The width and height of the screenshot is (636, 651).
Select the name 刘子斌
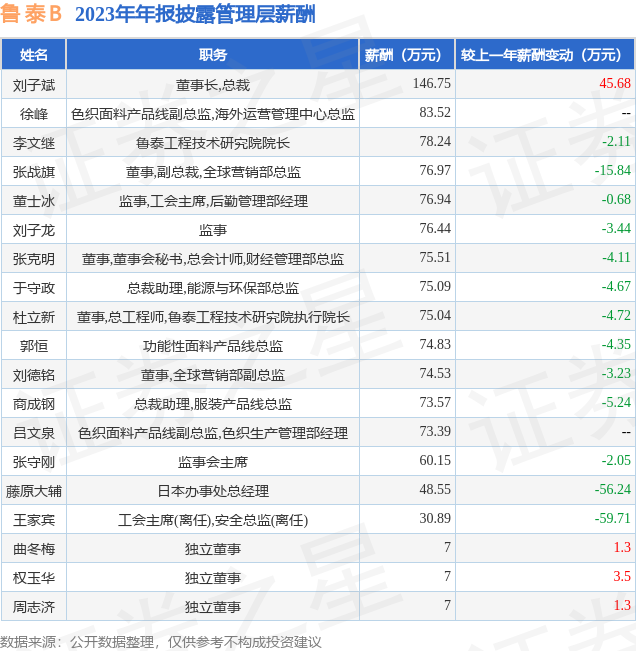[x=34, y=85]
